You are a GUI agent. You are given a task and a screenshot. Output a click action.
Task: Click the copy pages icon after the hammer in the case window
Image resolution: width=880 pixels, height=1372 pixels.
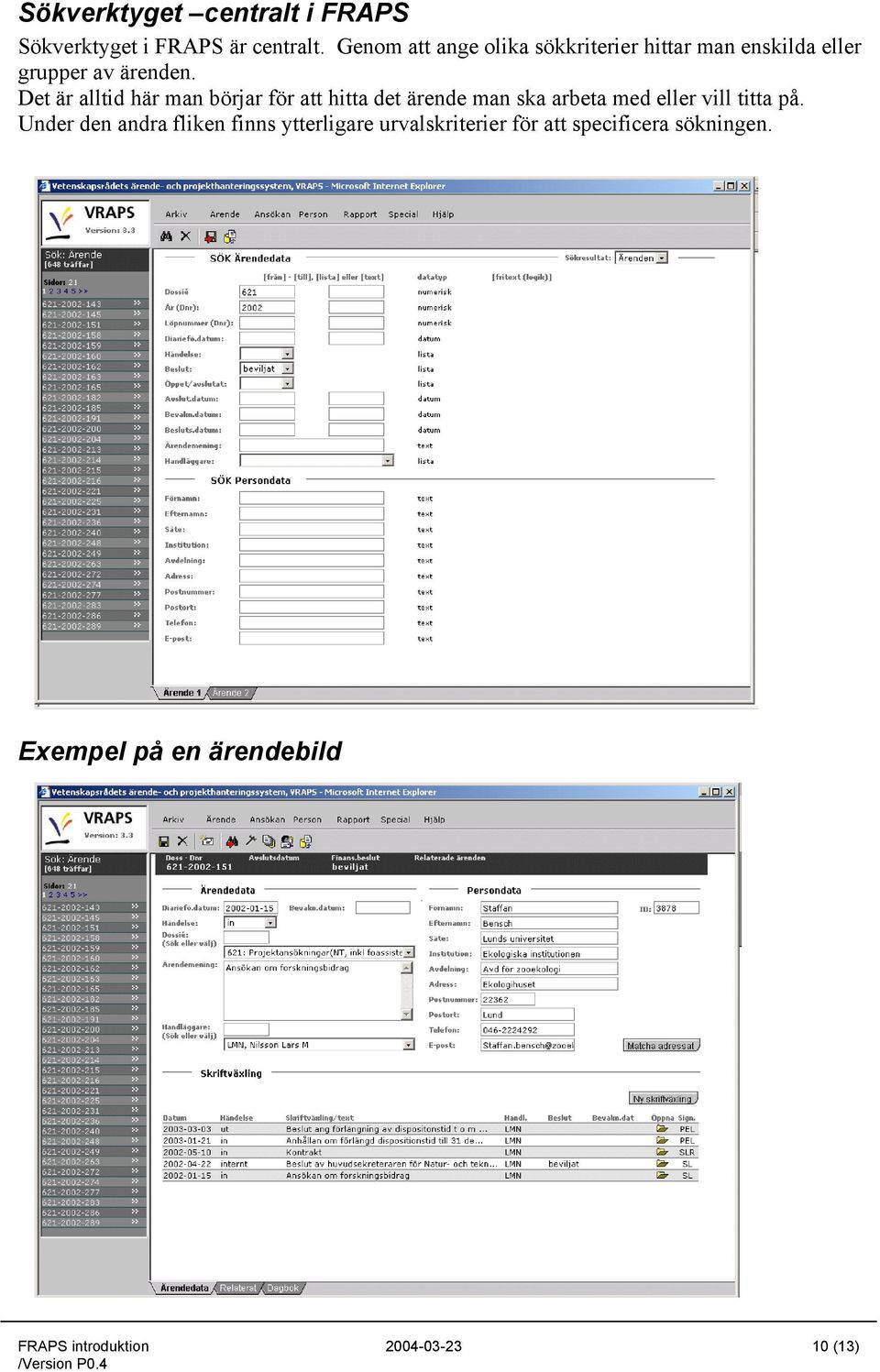coord(269,841)
